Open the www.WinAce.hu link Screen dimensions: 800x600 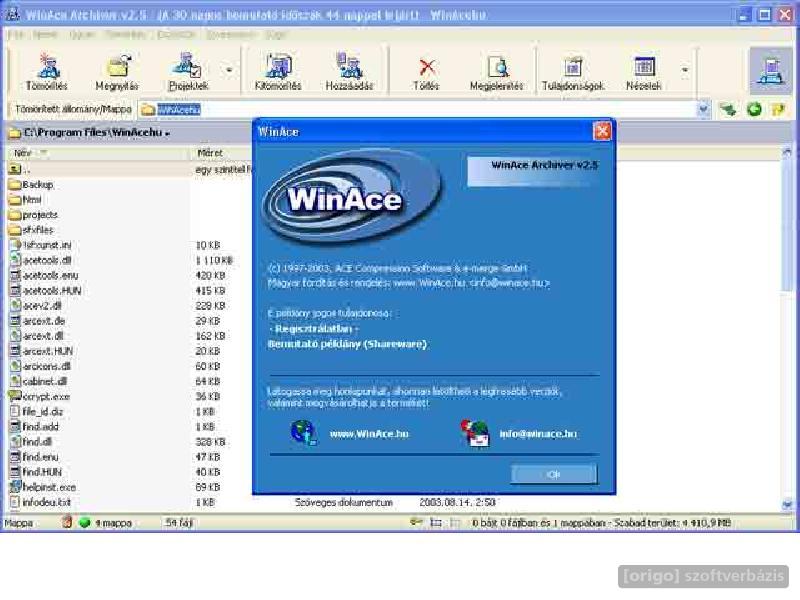(369, 434)
